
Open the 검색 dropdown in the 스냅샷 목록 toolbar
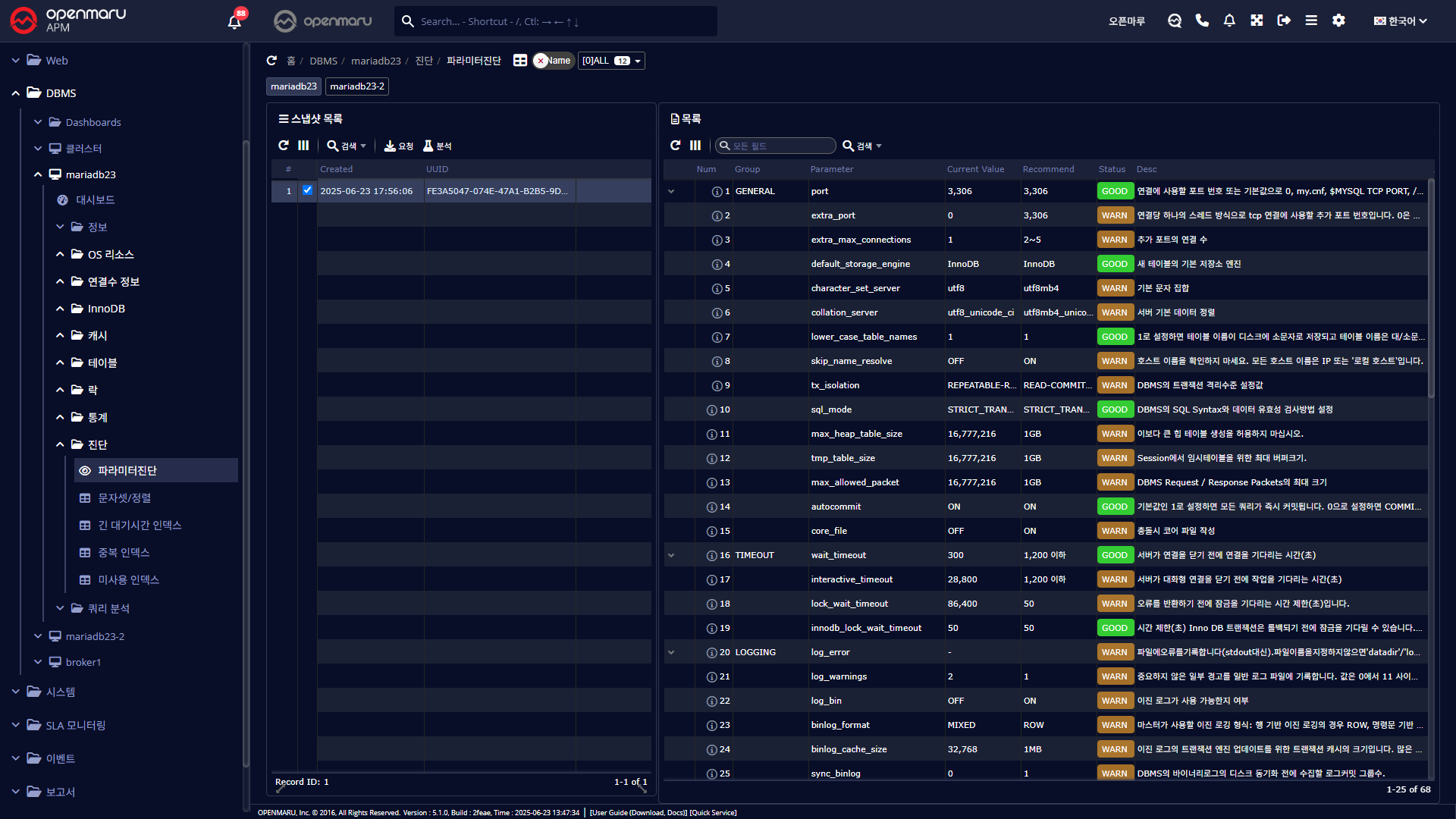pyautogui.click(x=347, y=146)
